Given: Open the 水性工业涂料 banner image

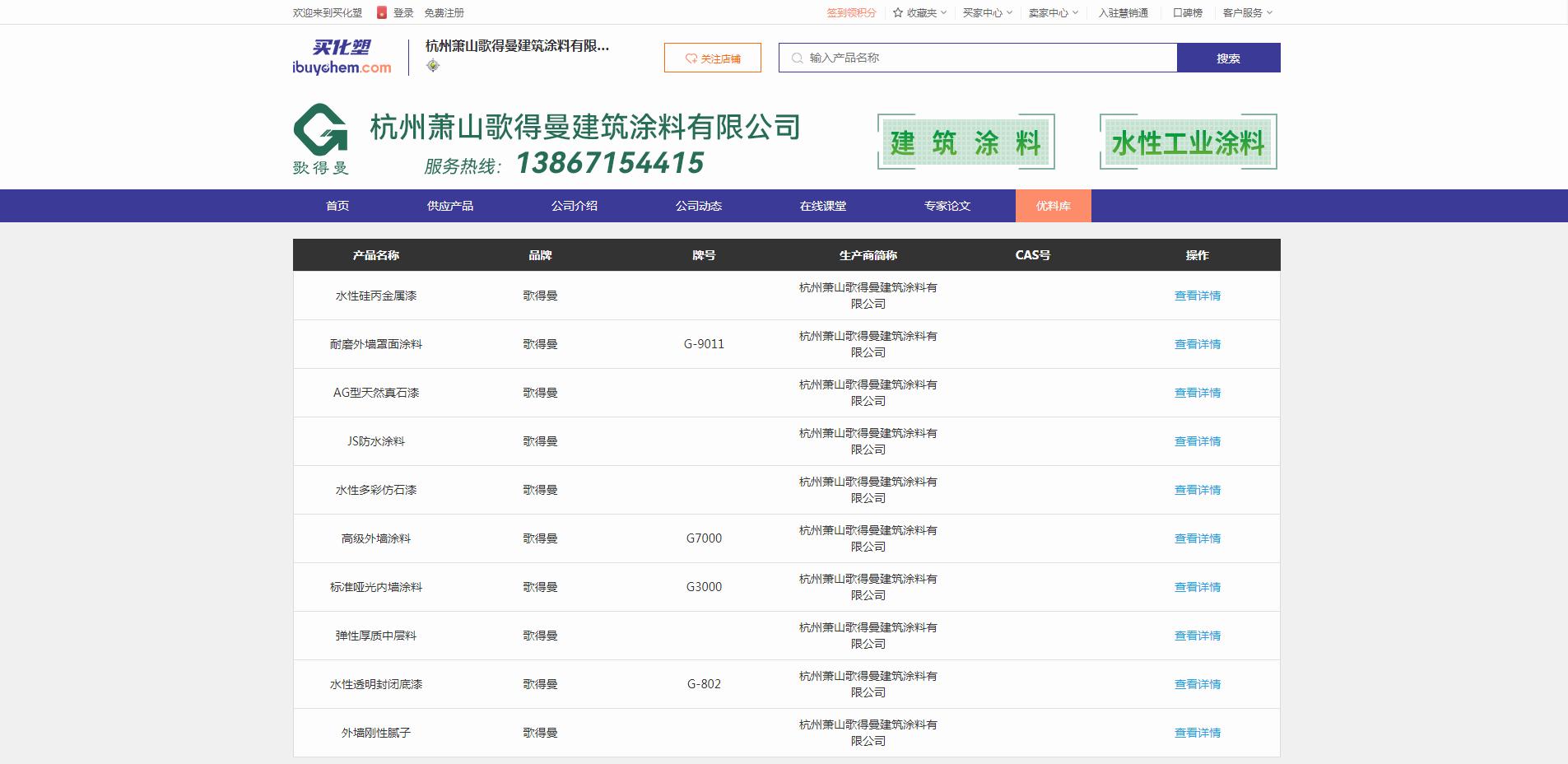Looking at the screenshot, I should pyautogui.click(x=1188, y=142).
